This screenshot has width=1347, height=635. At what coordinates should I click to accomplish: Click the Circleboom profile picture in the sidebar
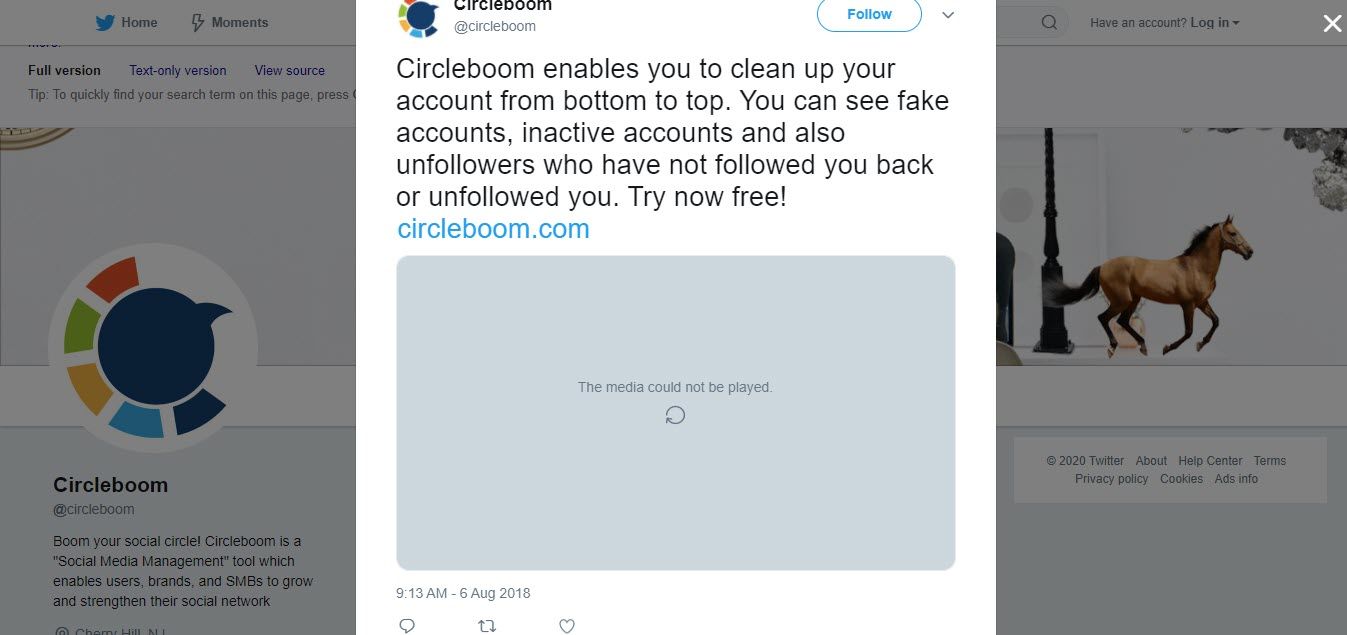(x=153, y=347)
